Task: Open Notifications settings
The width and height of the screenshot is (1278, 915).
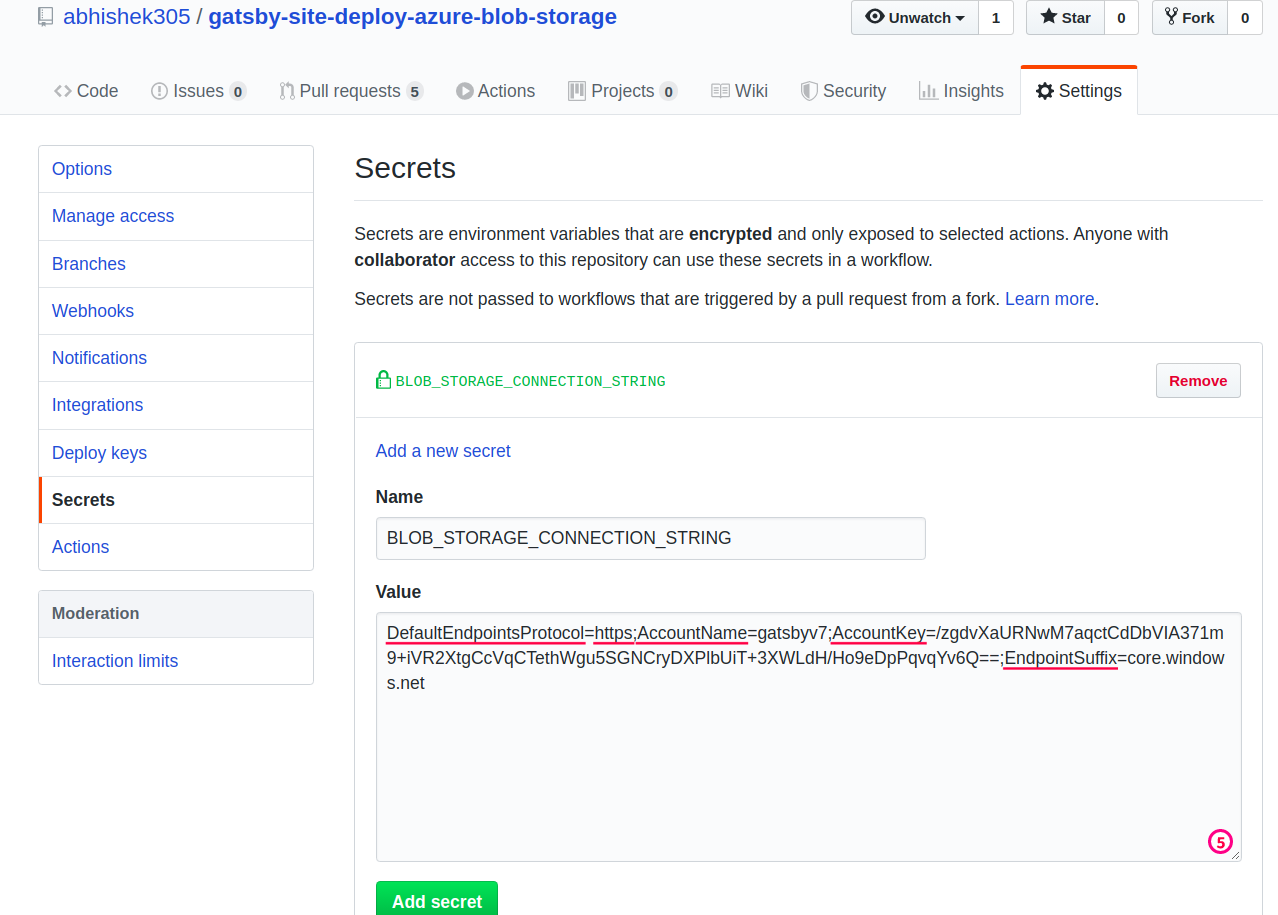Action: coord(176,358)
